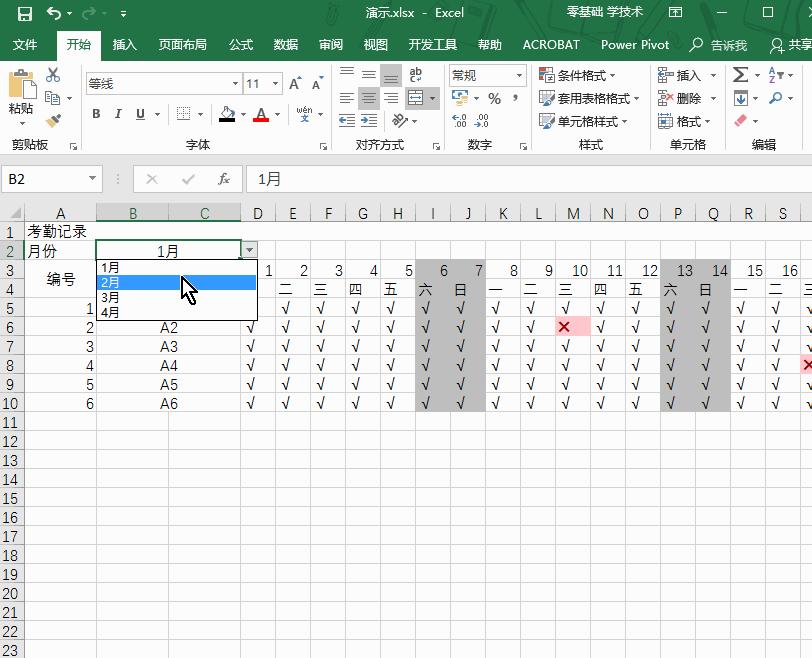Click the Format Painter brush icon

tap(53, 120)
